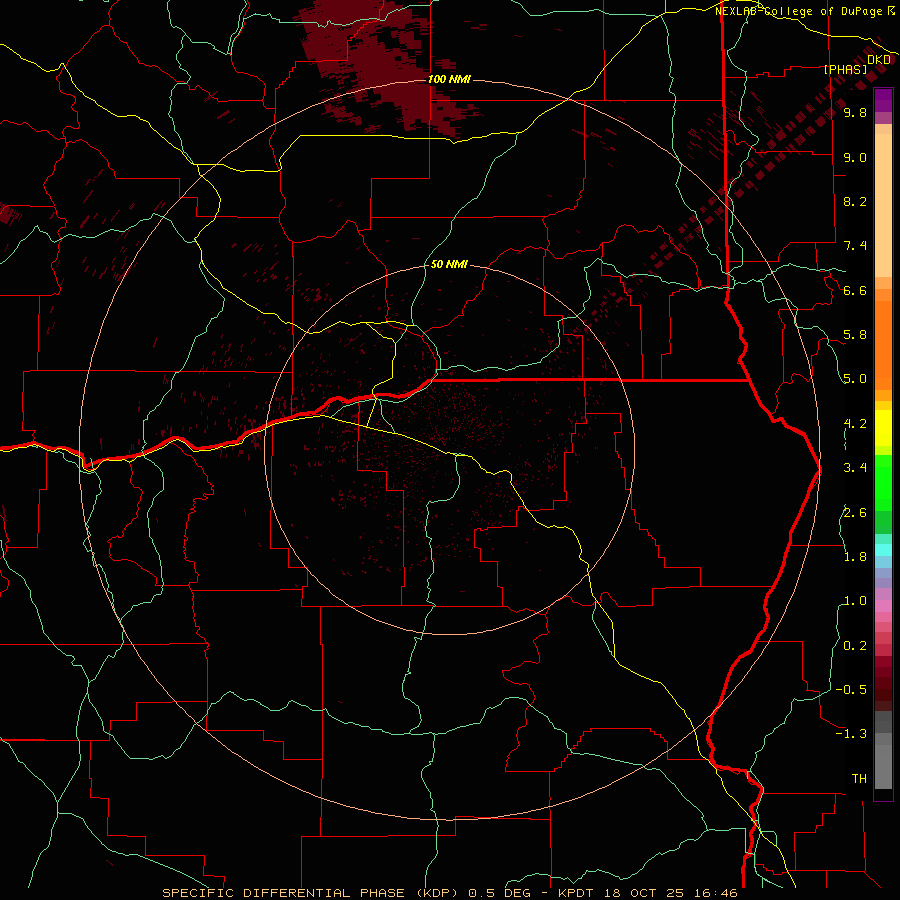Screen dimensions: 900x900
Task: Select the 9.8 legend value
Action: 855,112
